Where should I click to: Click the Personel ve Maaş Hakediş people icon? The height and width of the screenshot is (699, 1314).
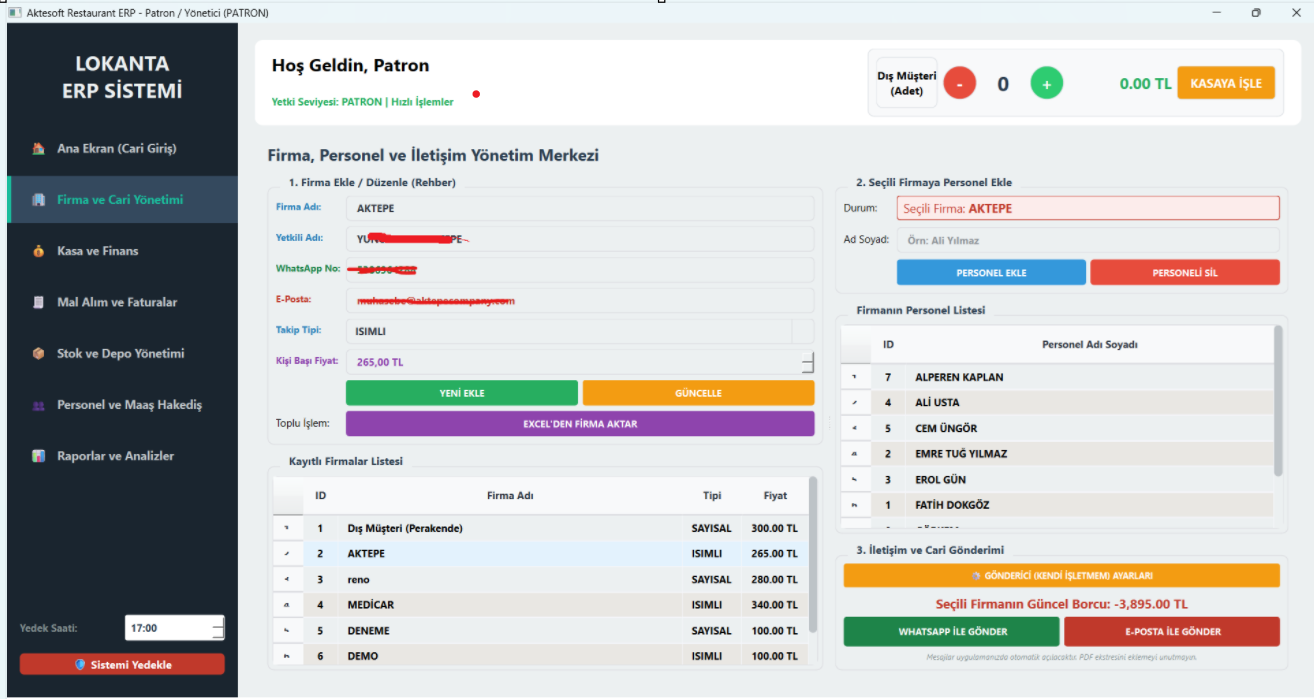[x=38, y=405]
